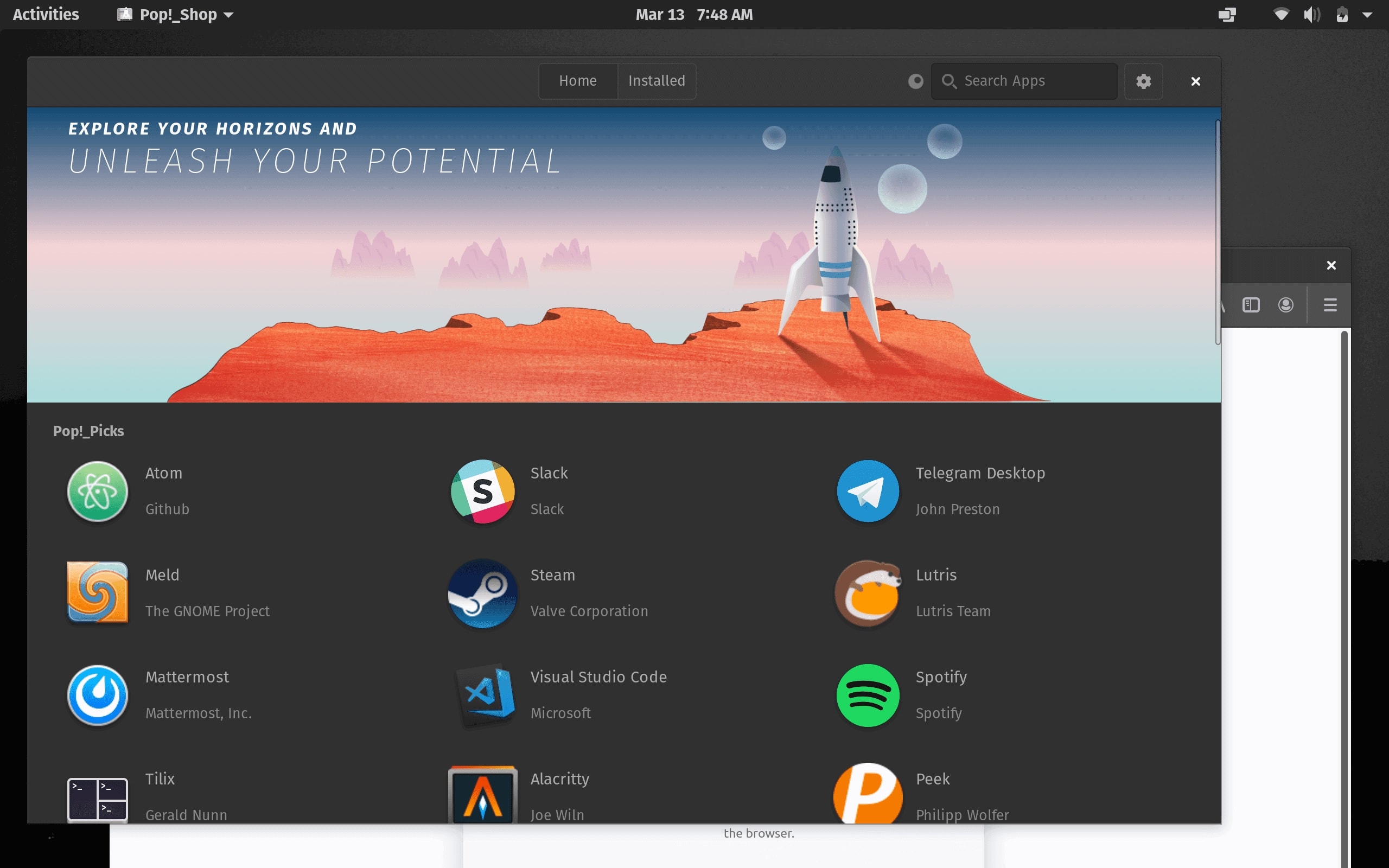Select the Tilix title text
Image resolution: width=1389 pixels, height=868 pixels.
[160, 779]
